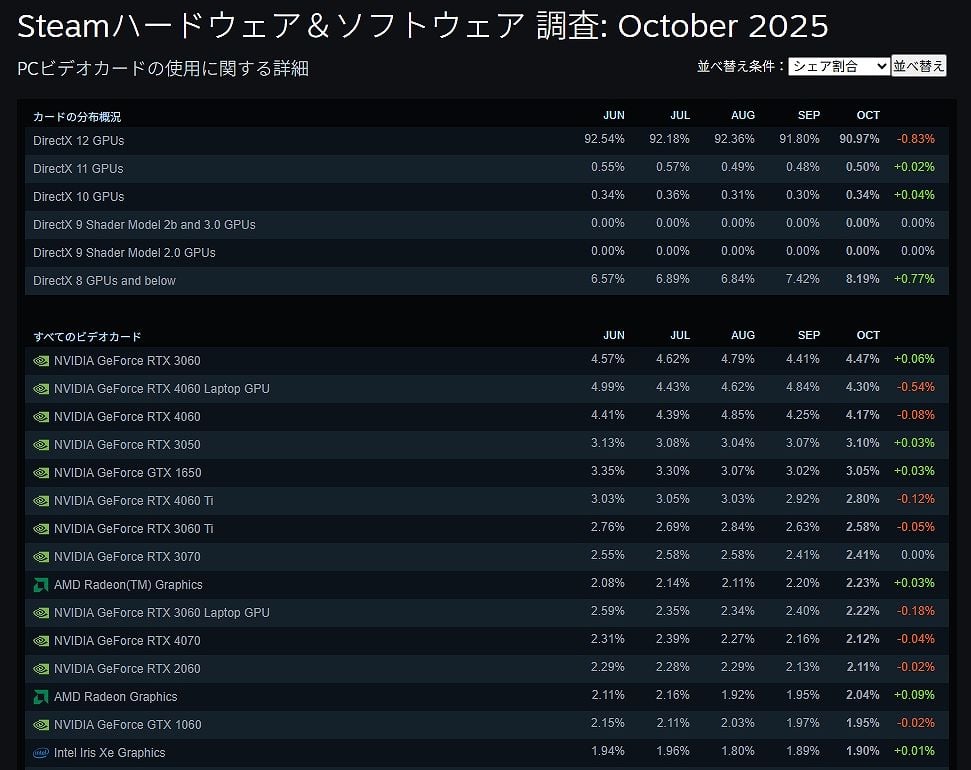Image resolution: width=971 pixels, height=770 pixels.
Task: Click NVIDIA icon next to RTX 4060 Laptop GPU
Action: coord(41,389)
